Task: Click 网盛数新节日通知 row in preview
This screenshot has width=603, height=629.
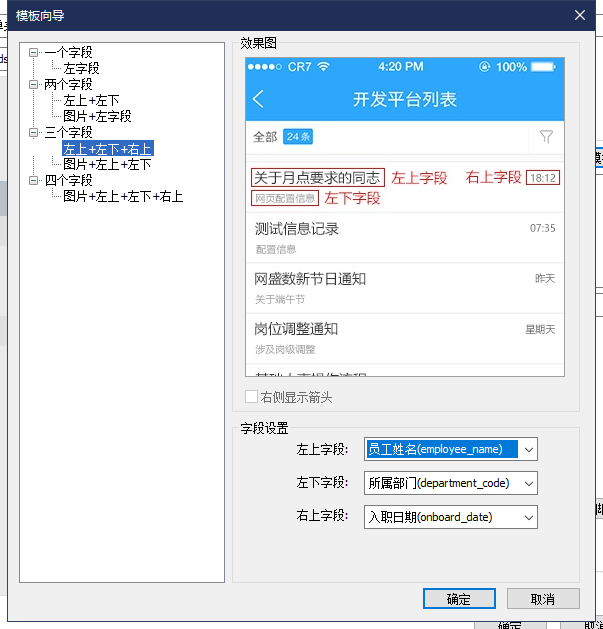Action: click(x=405, y=288)
